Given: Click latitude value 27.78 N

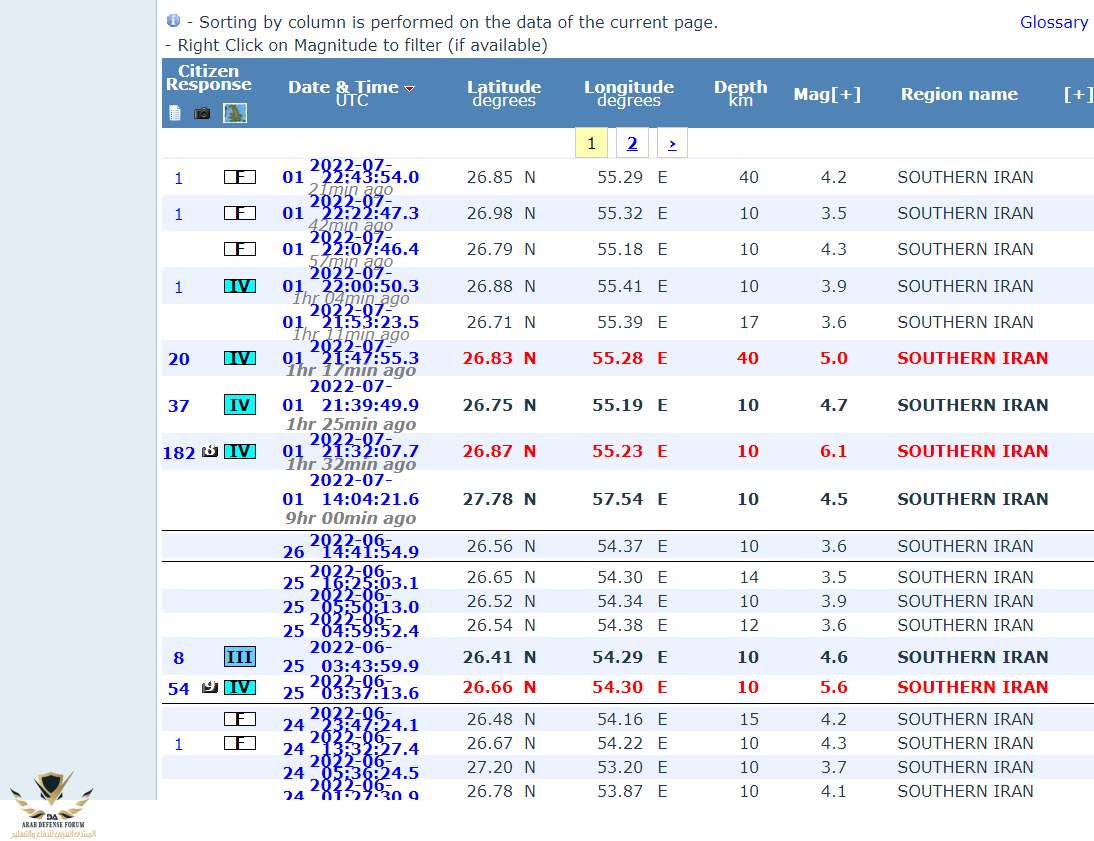Looking at the screenshot, I should (x=500, y=500).
